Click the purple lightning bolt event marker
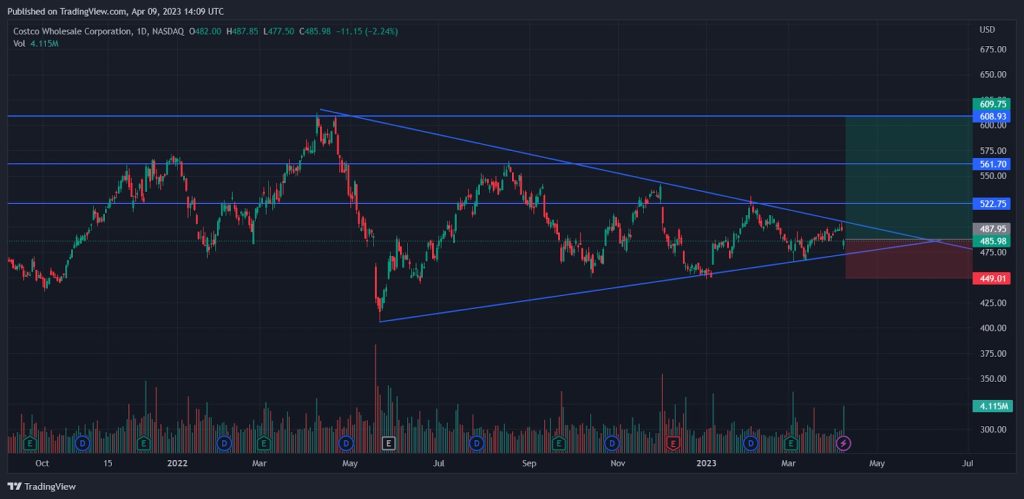 [844, 443]
